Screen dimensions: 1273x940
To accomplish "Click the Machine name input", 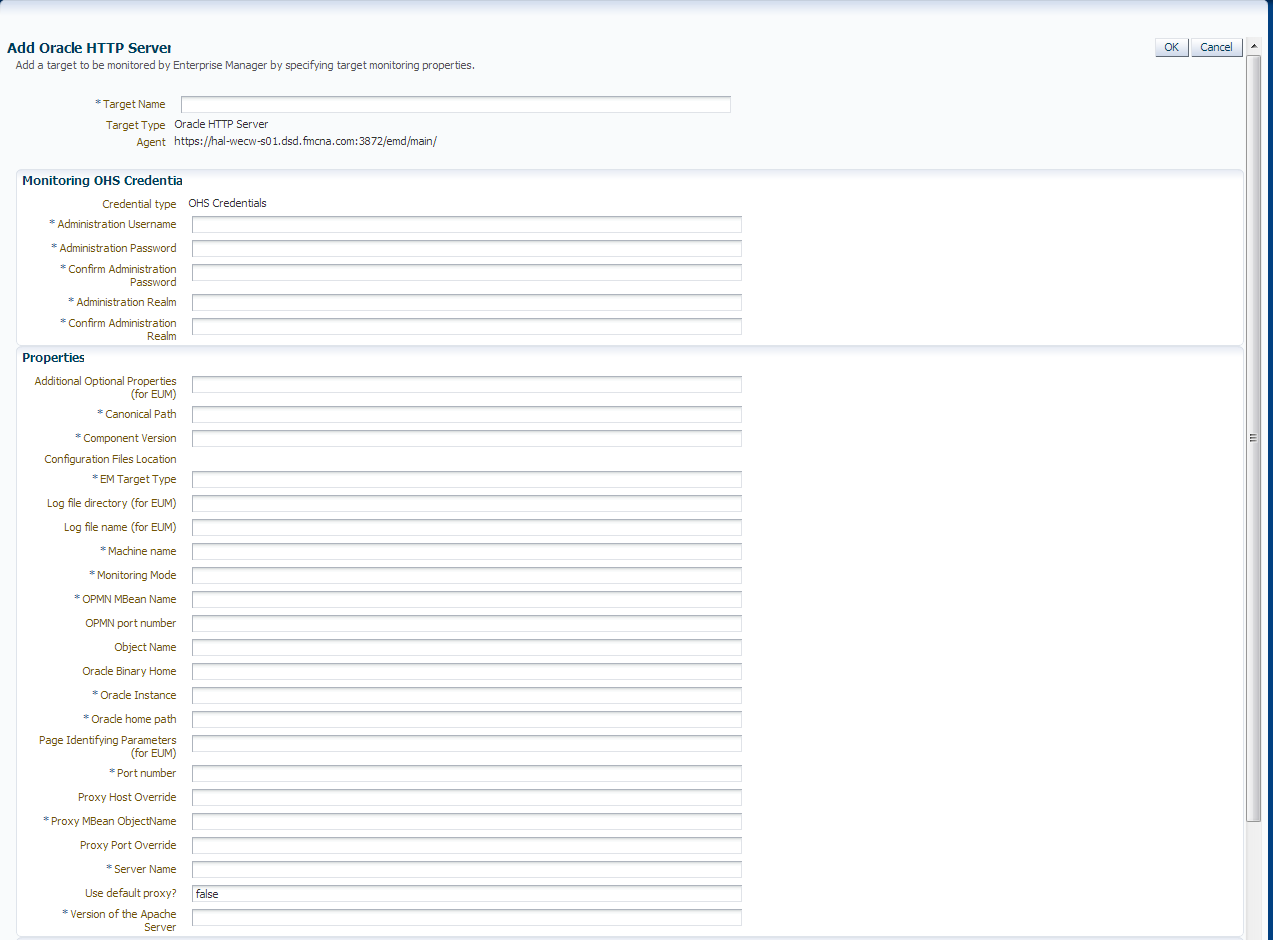I will [467, 551].
